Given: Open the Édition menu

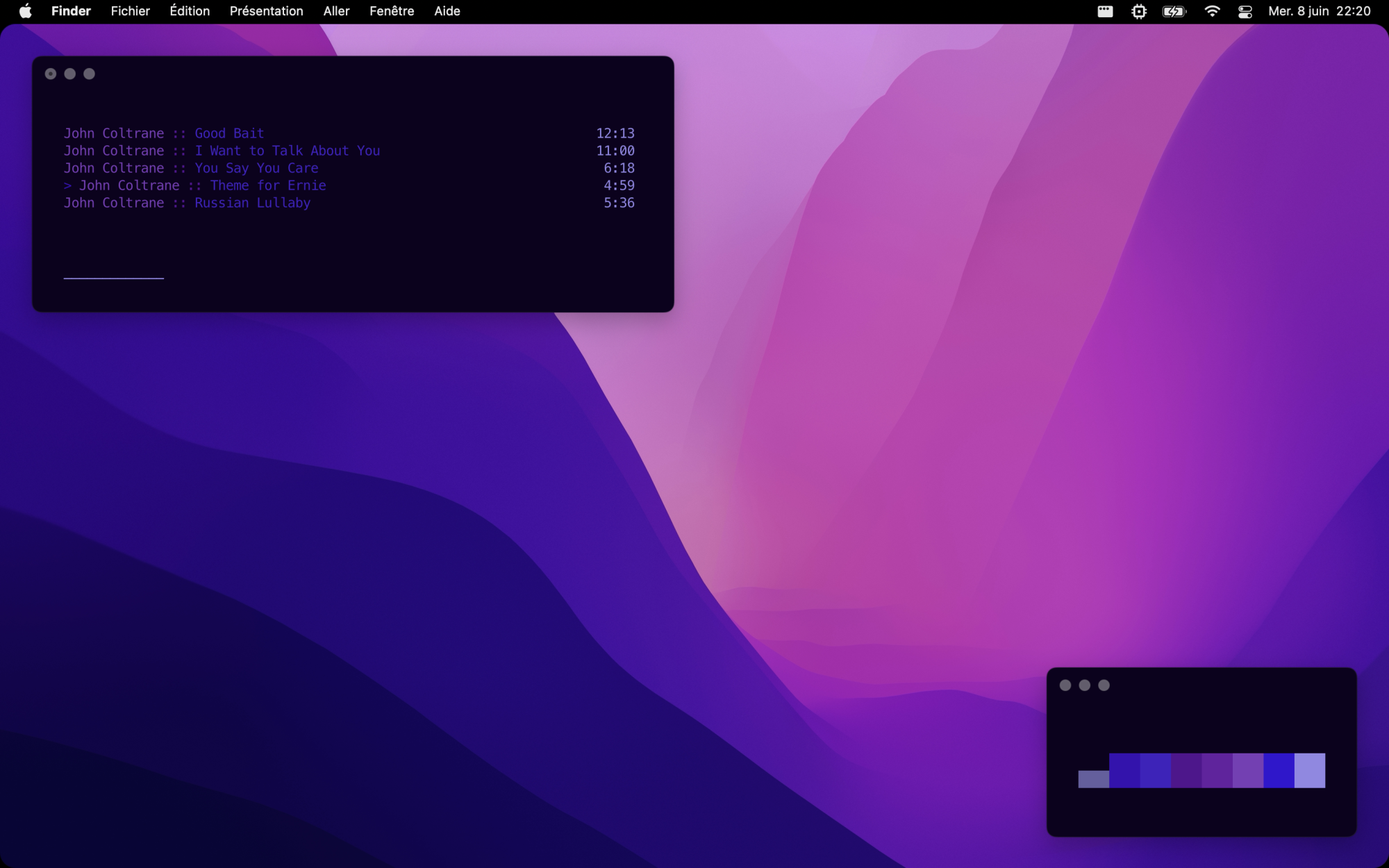Looking at the screenshot, I should 190,11.
